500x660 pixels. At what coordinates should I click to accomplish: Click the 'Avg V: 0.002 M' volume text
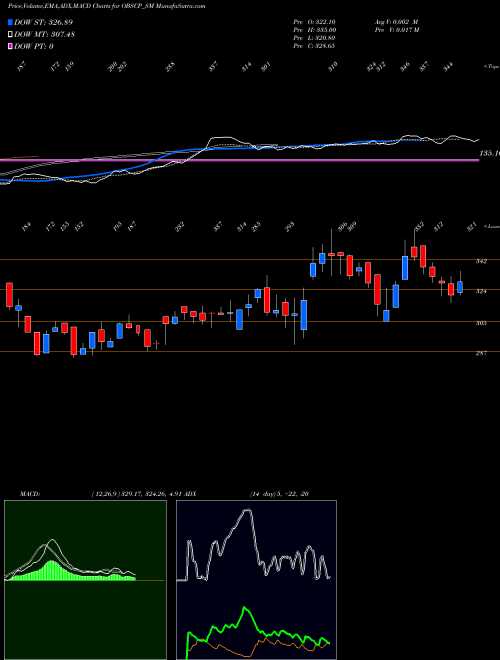tap(396, 22)
